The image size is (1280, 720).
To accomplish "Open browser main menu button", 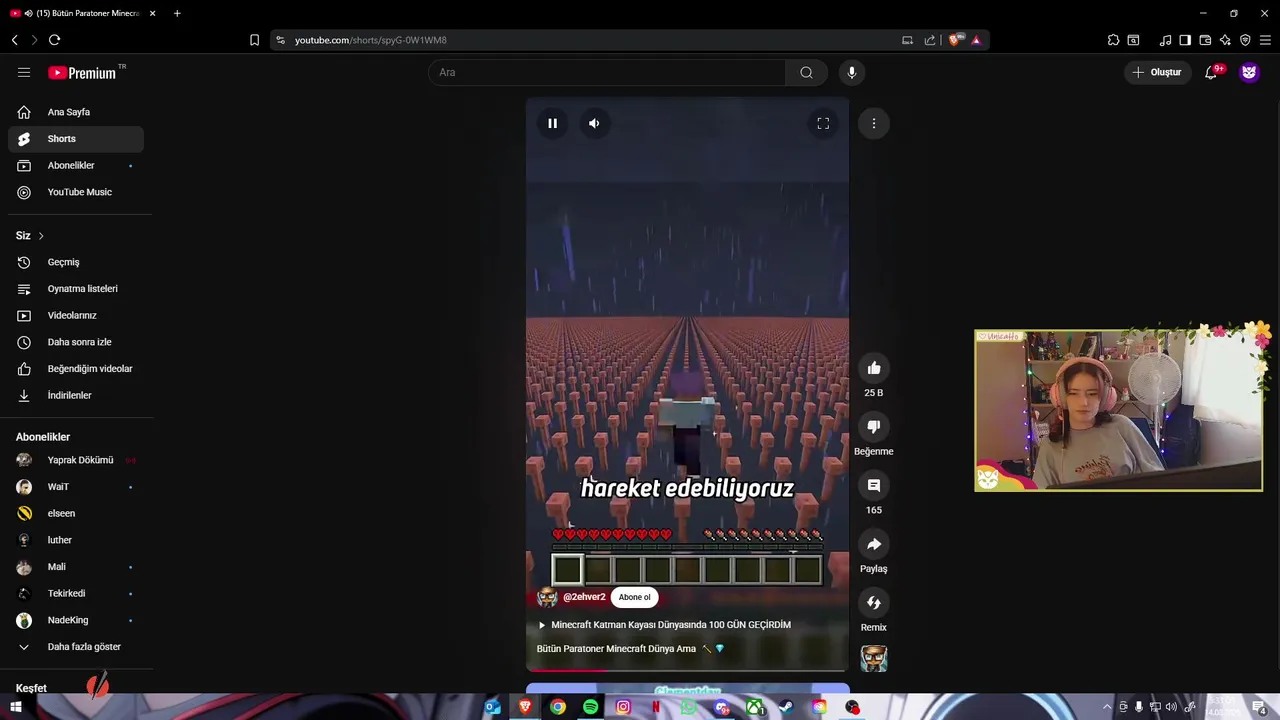I will point(1265,40).
